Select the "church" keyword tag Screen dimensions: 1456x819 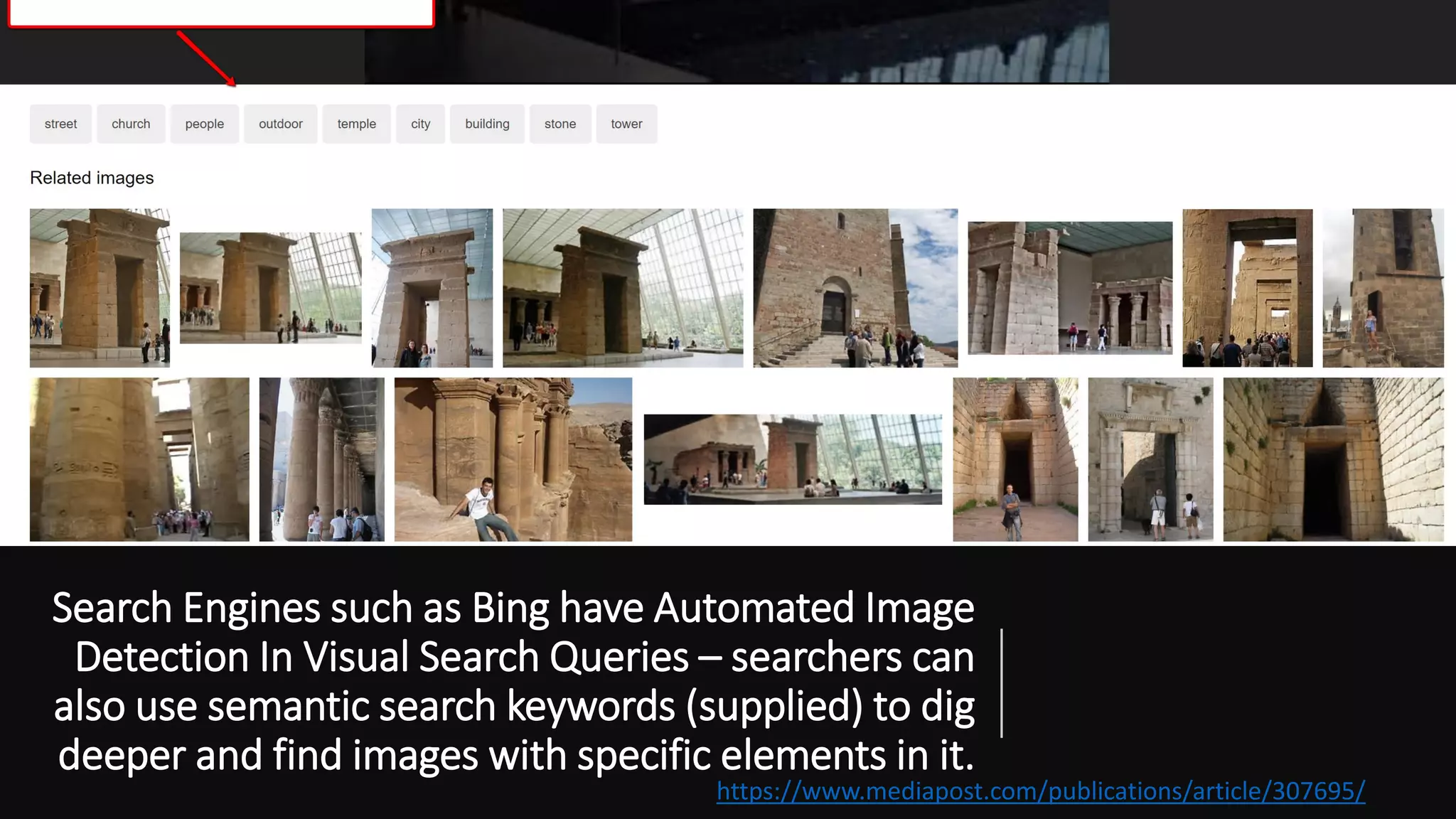click(x=131, y=124)
